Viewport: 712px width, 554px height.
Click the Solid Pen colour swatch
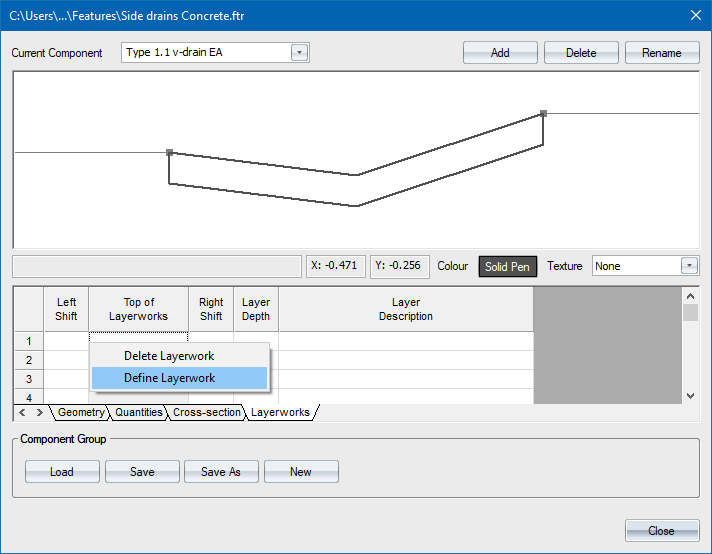pyautogui.click(x=509, y=266)
